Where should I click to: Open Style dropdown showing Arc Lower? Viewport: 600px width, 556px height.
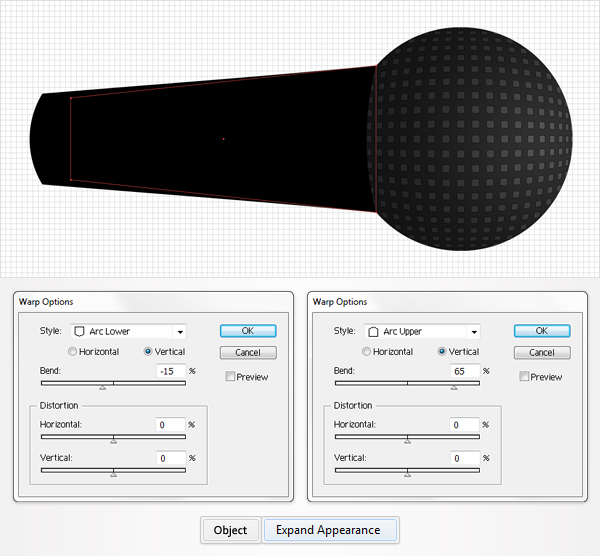[128, 331]
